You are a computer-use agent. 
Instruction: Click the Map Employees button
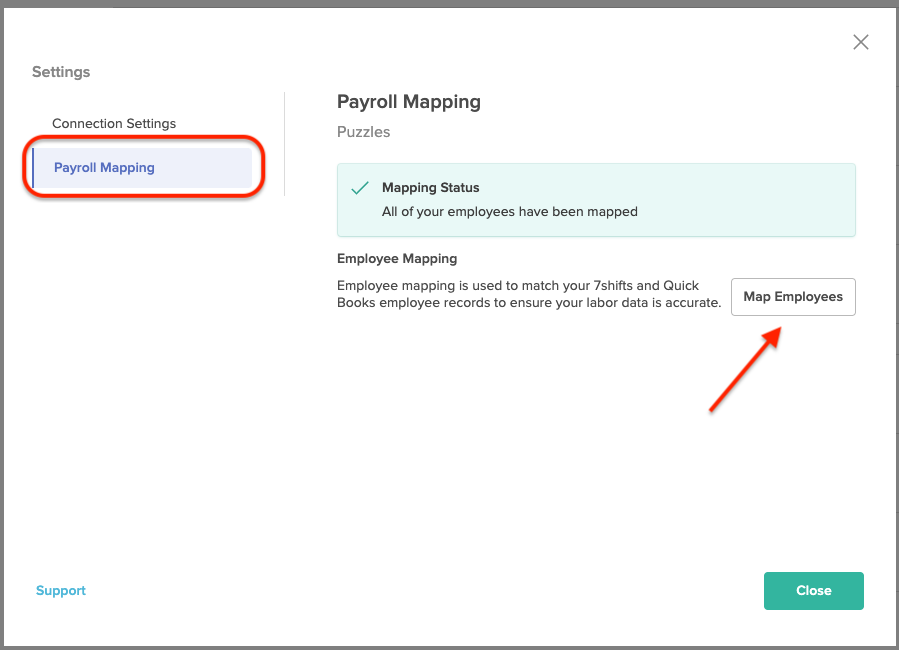point(793,297)
